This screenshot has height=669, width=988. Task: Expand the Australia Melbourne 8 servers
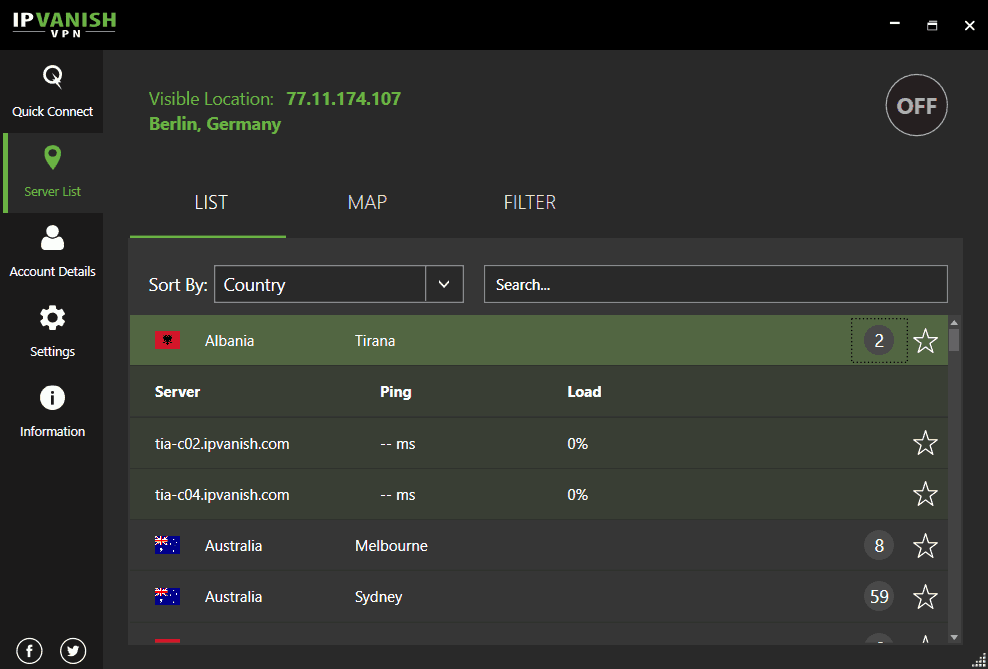click(x=879, y=546)
